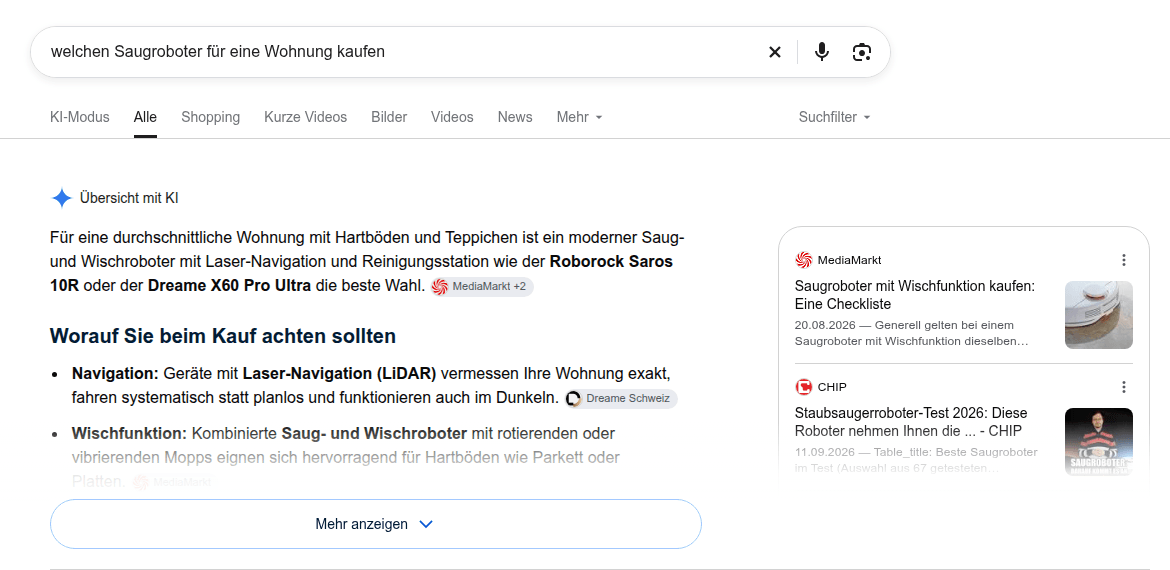Open MediaMarkt +2 source chip
Screen dimensions: 1170x570
pyautogui.click(x=482, y=286)
